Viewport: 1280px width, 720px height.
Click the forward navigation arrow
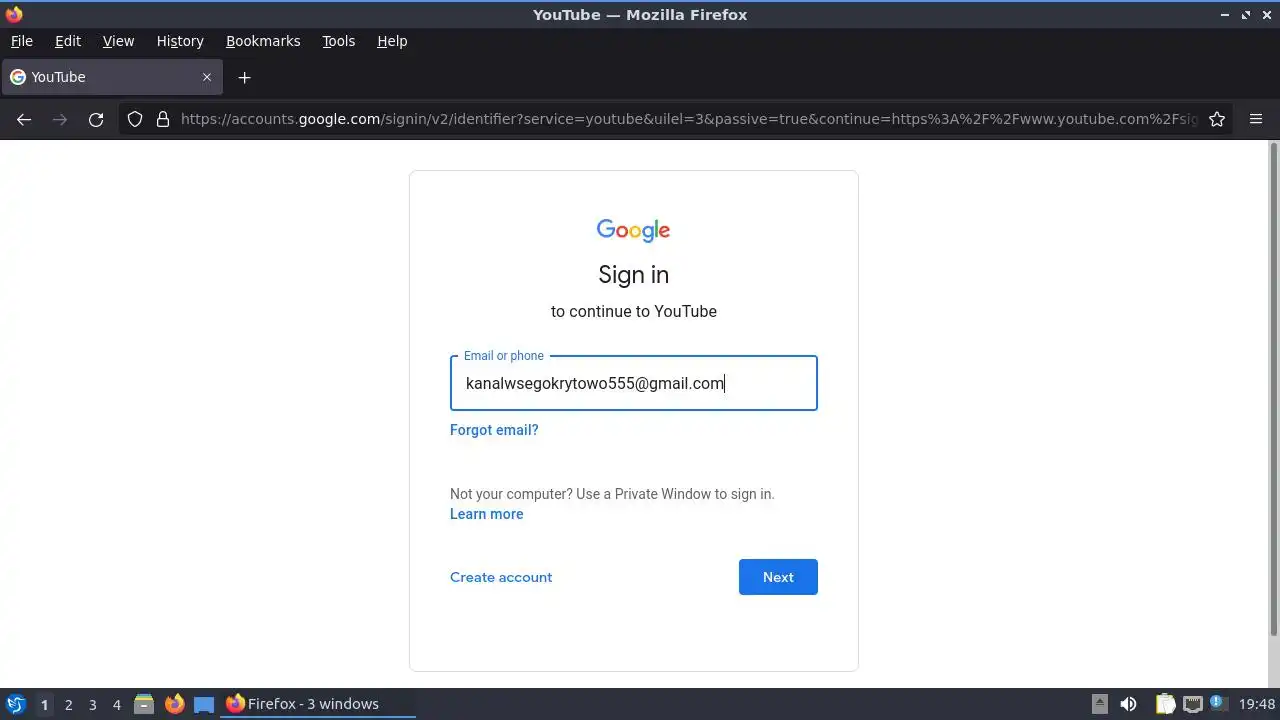click(60, 119)
